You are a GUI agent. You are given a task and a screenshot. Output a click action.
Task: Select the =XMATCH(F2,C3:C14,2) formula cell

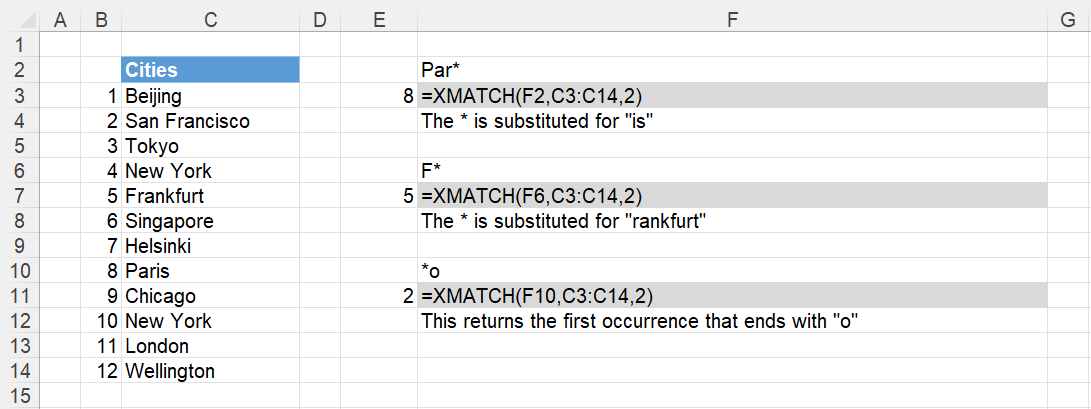coord(732,95)
